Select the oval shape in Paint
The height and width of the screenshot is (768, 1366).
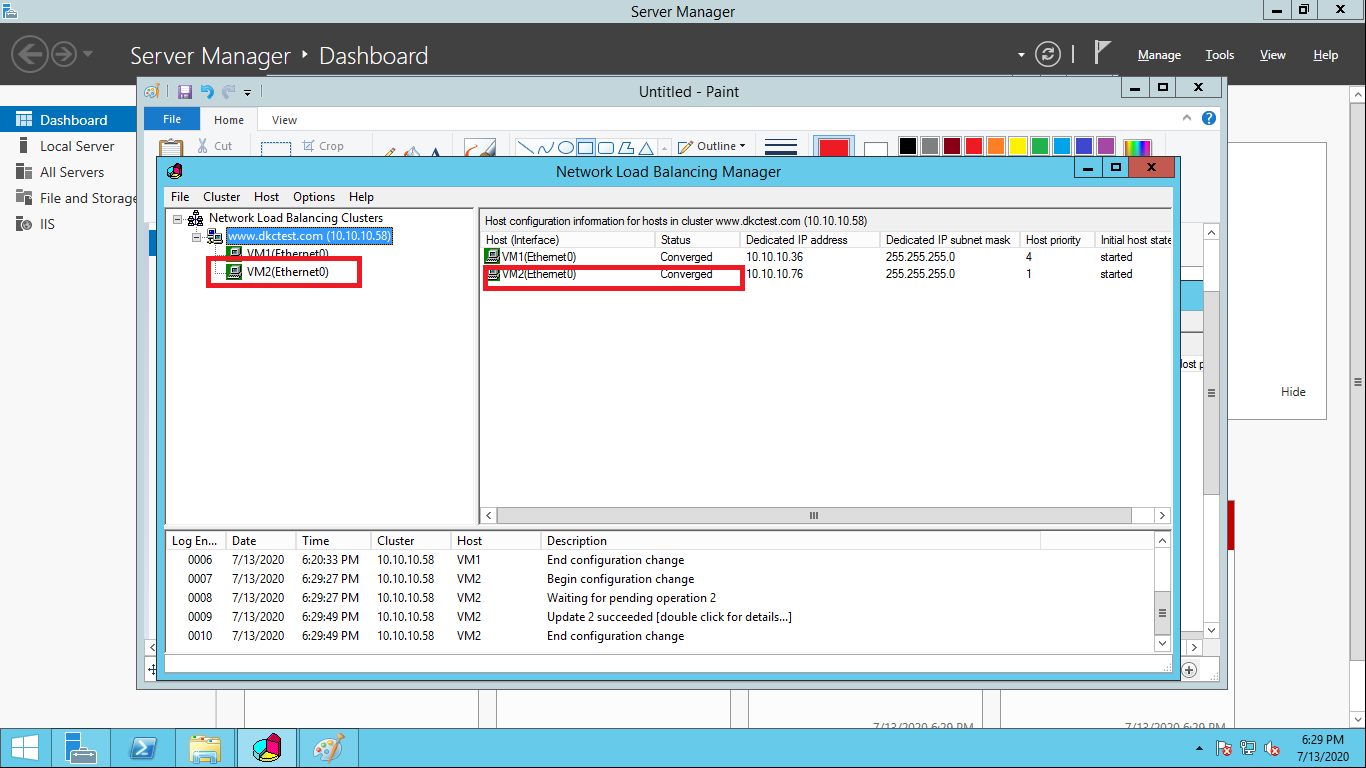click(x=566, y=147)
